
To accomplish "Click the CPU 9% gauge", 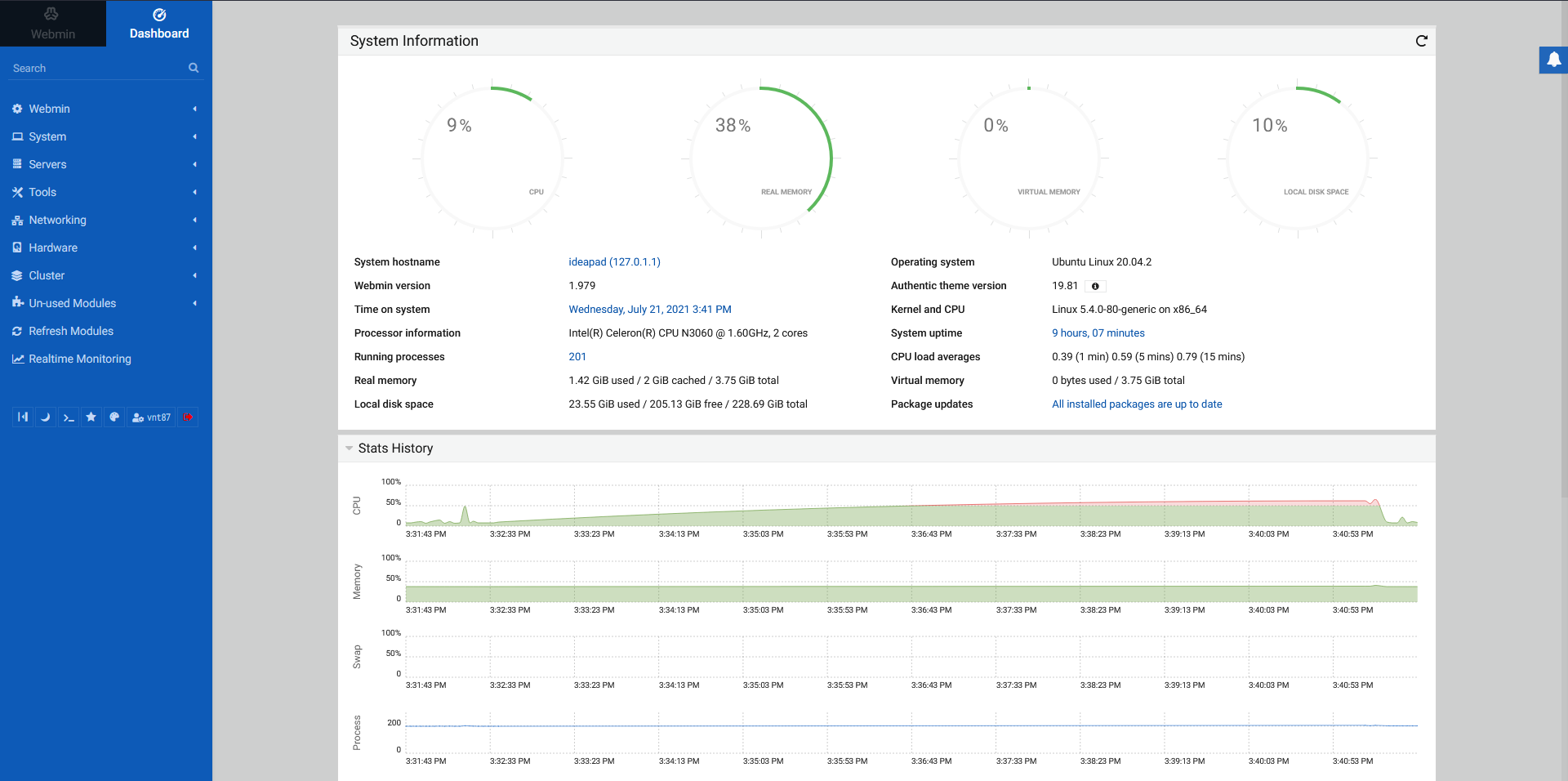I will (492, 158).
